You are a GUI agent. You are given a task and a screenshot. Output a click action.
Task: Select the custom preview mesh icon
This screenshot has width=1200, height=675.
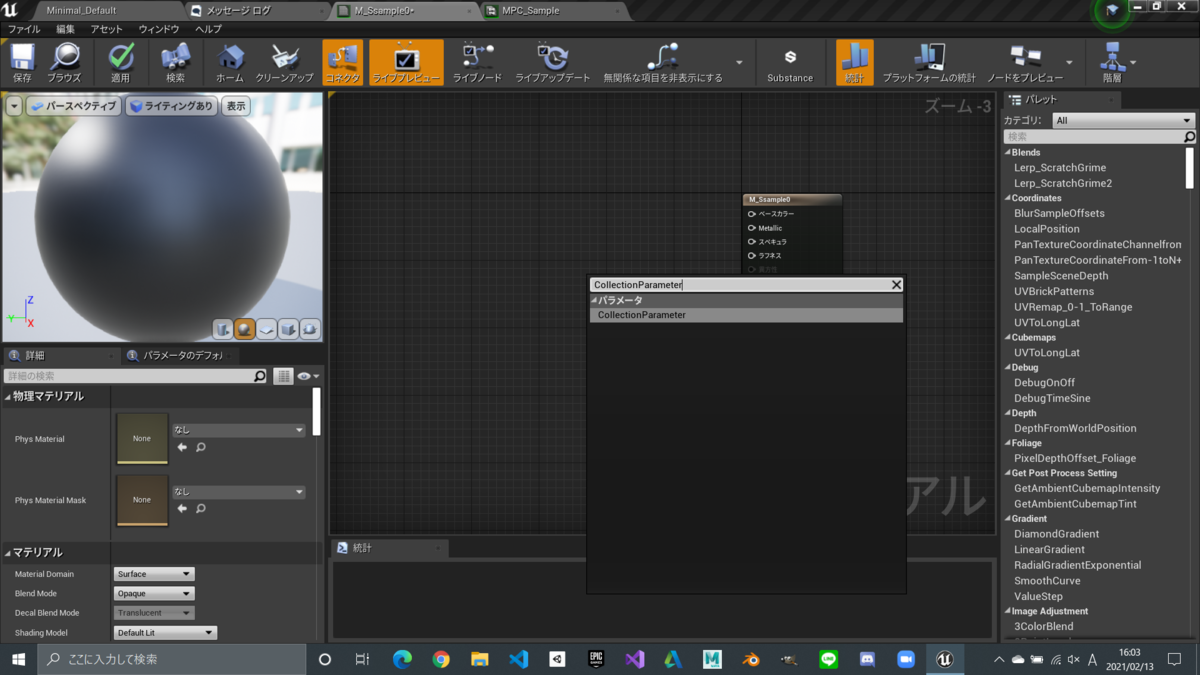click(310, 329)
